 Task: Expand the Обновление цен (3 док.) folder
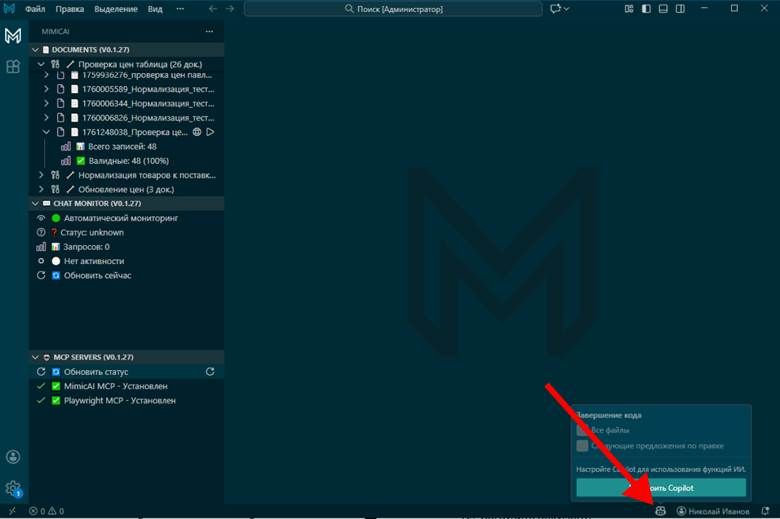(41, 189)
